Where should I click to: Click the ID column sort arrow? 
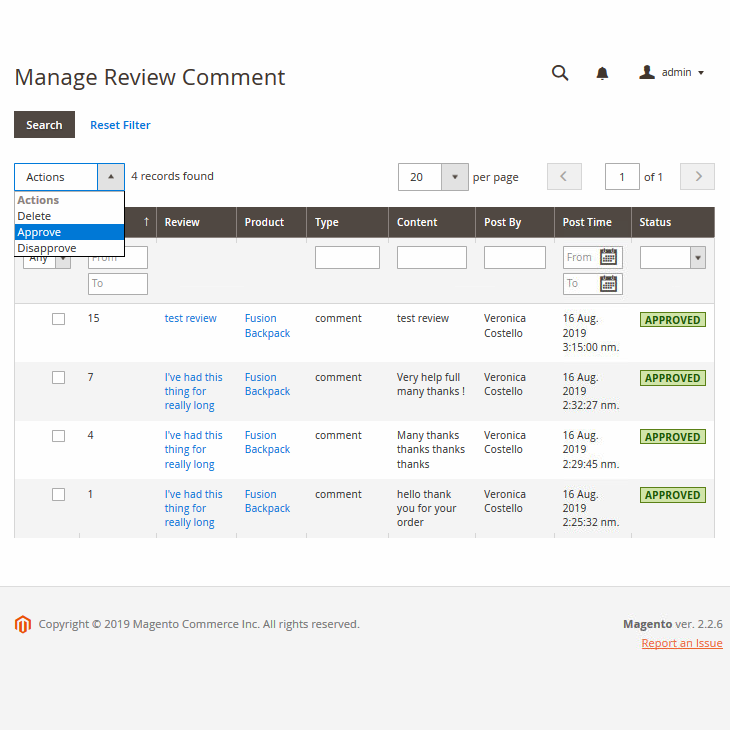146,222
